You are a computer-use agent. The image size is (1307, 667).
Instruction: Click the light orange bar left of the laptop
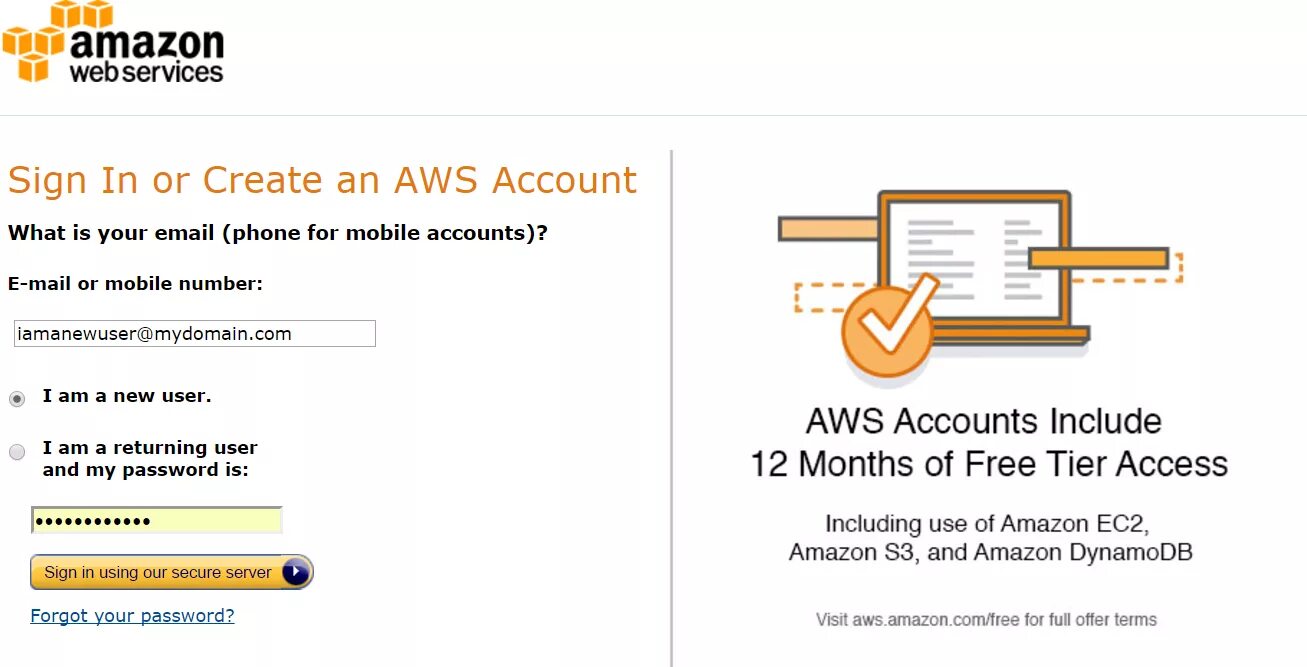click(827, 229)
